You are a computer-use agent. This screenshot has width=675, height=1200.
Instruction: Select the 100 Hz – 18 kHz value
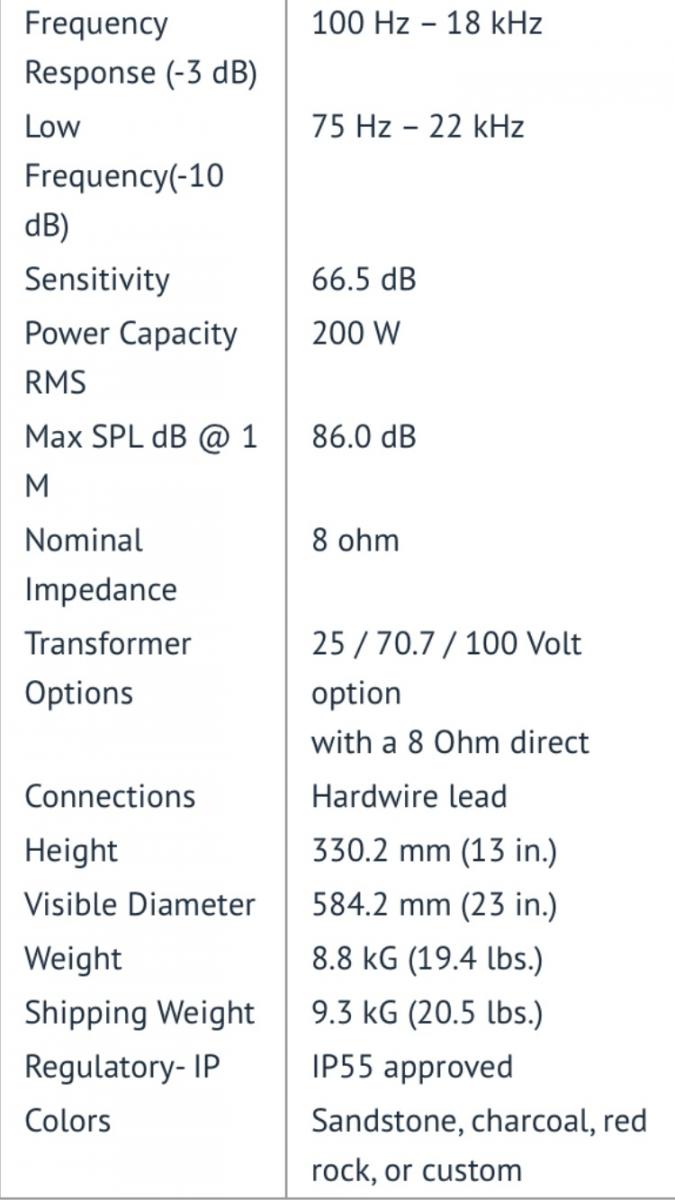pos(427,23)
